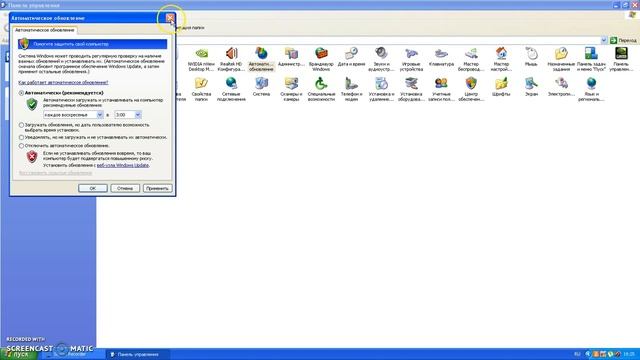Image resolution: width=640 pixels, height=360 pixels.
Task: Open Установка и удаление программ icon
Action: point(381,89)
